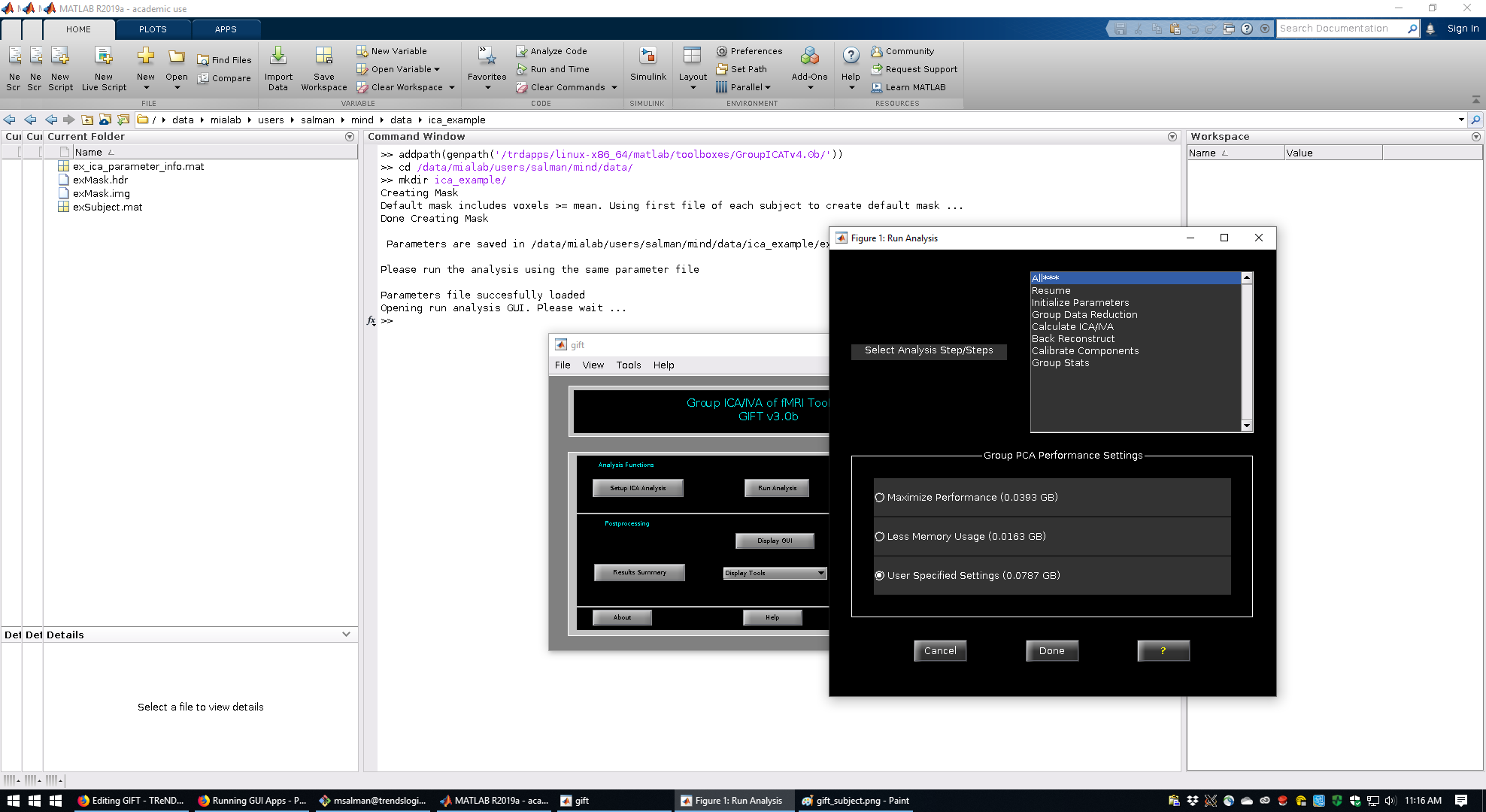
Task: Expand the Clear Commands dropdown arrow
Action: (614, 87)
